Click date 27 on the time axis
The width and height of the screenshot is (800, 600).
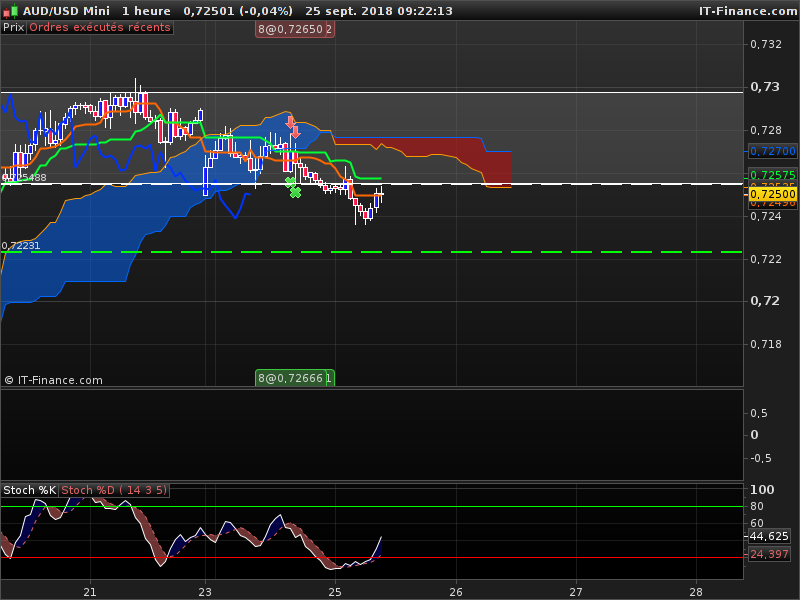pyautogui.click(x=576, y=592)
